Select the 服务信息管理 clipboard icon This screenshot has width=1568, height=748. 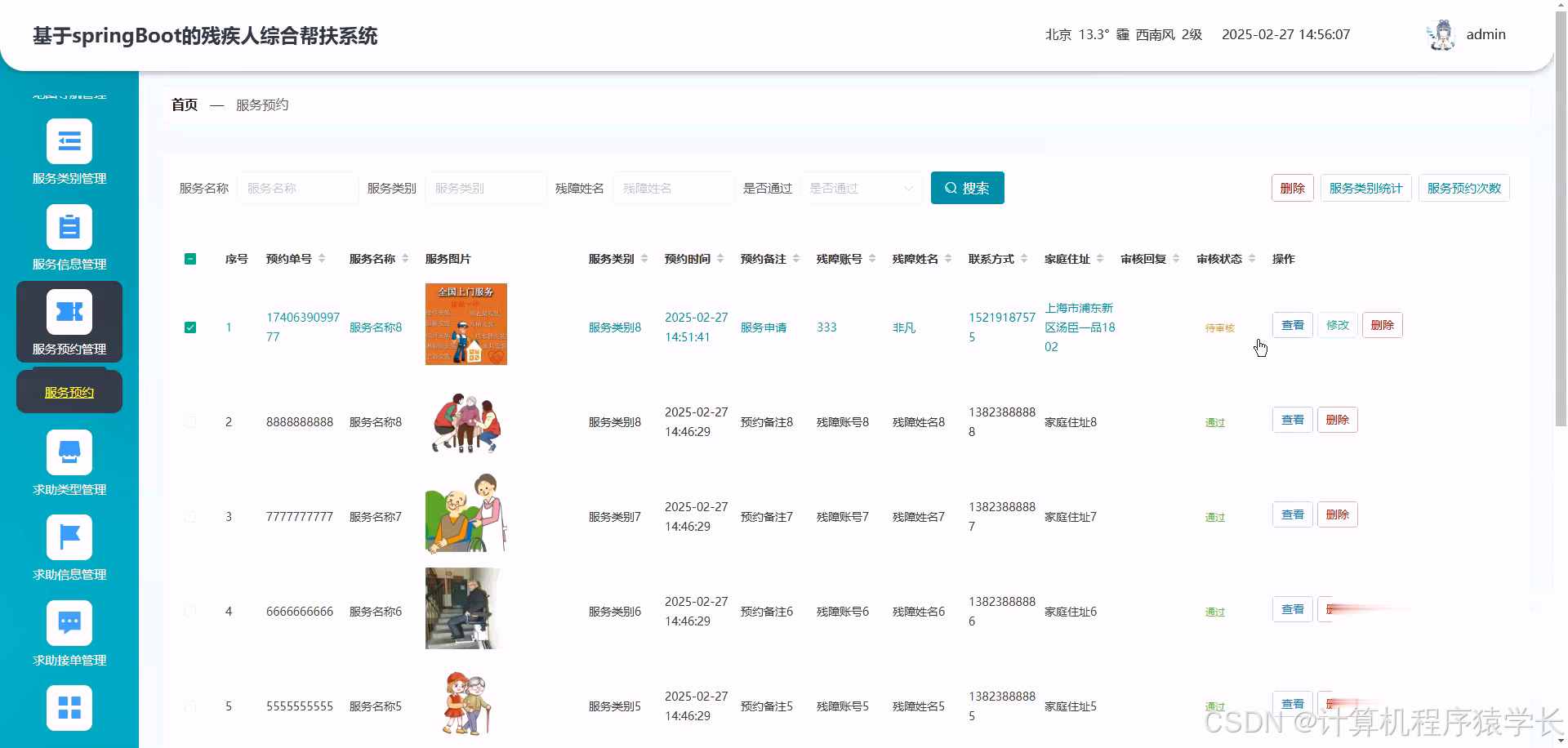69,226
